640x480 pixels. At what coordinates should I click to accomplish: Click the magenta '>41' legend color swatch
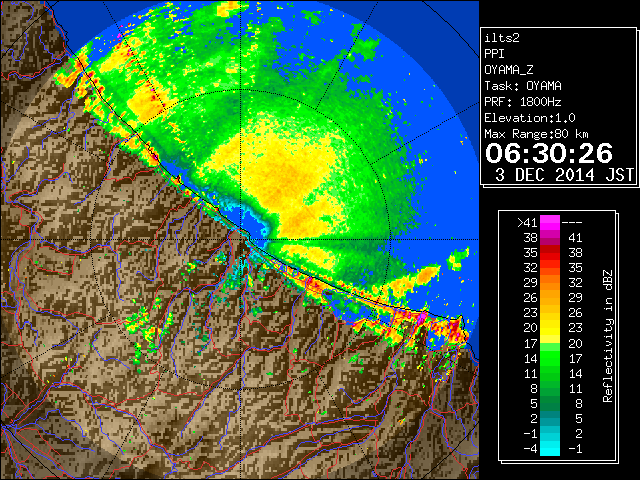pos(550,223)
